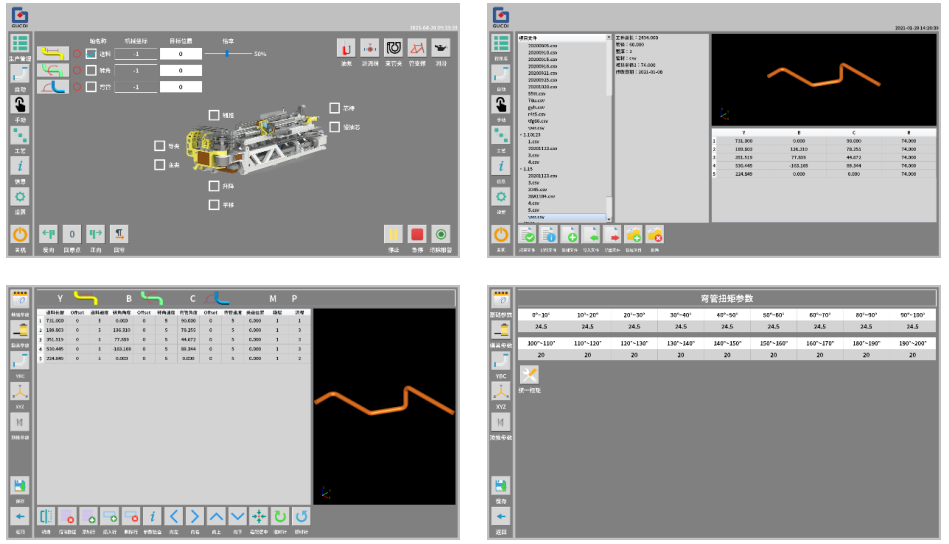Click the yellow pause button

(x=395, y=233)
